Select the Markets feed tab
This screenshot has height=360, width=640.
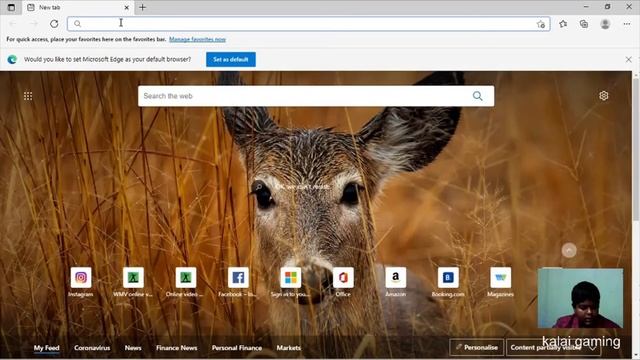pos(289,348)
